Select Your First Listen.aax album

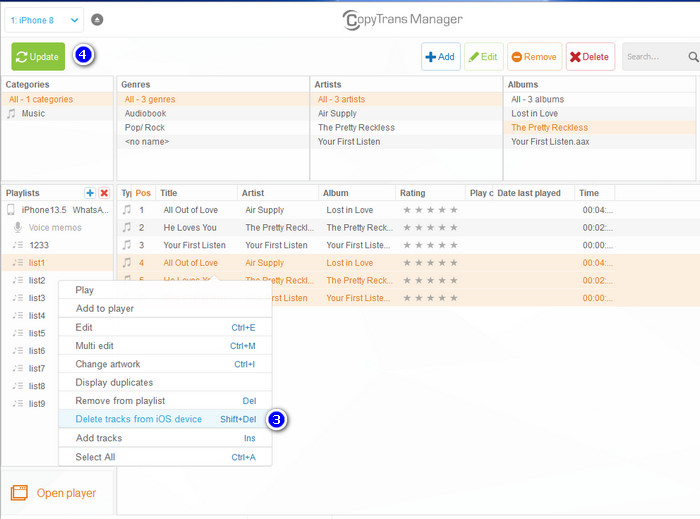coord(600,141)
